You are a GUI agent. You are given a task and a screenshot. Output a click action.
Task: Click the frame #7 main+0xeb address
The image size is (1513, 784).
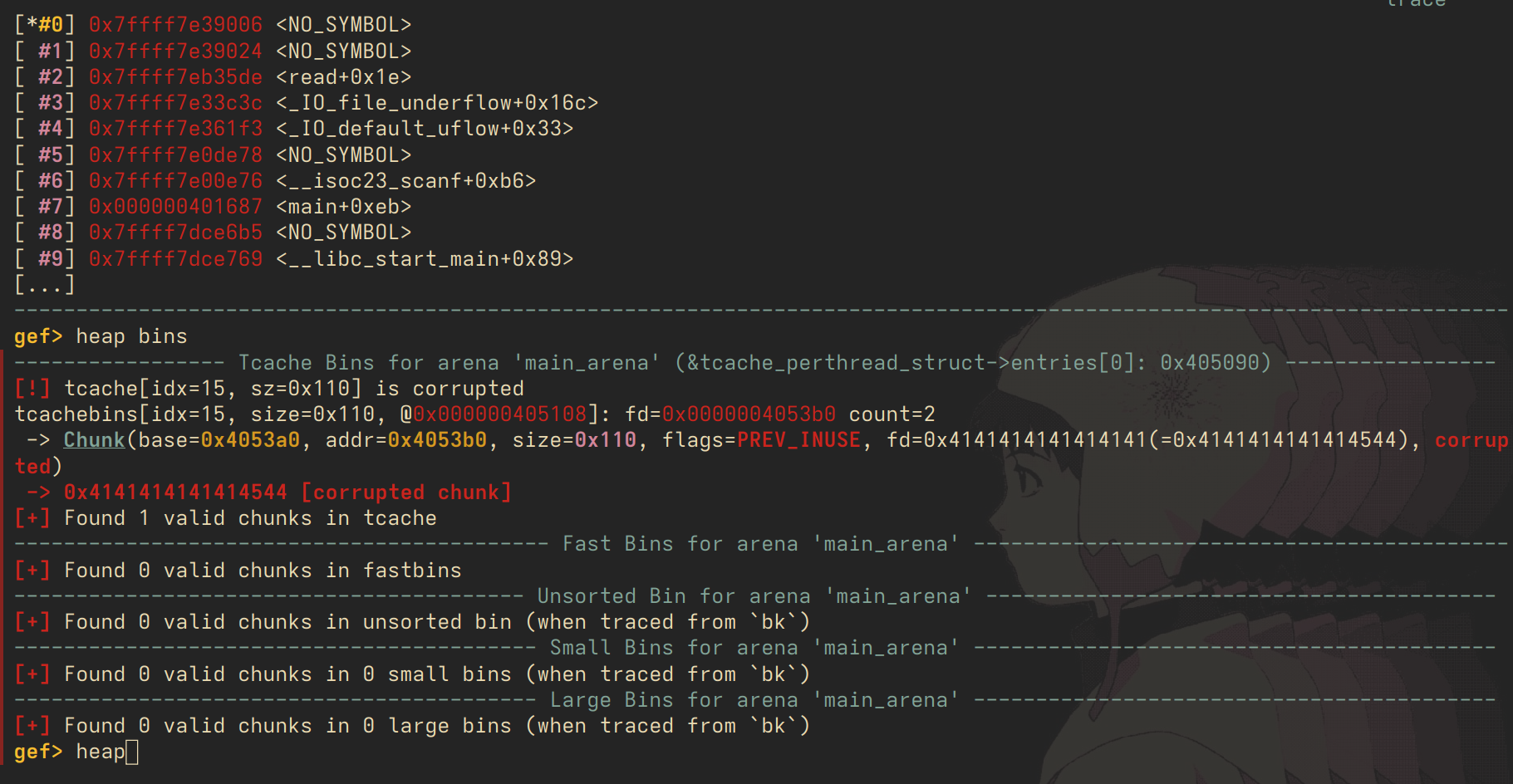coord(175,207)
